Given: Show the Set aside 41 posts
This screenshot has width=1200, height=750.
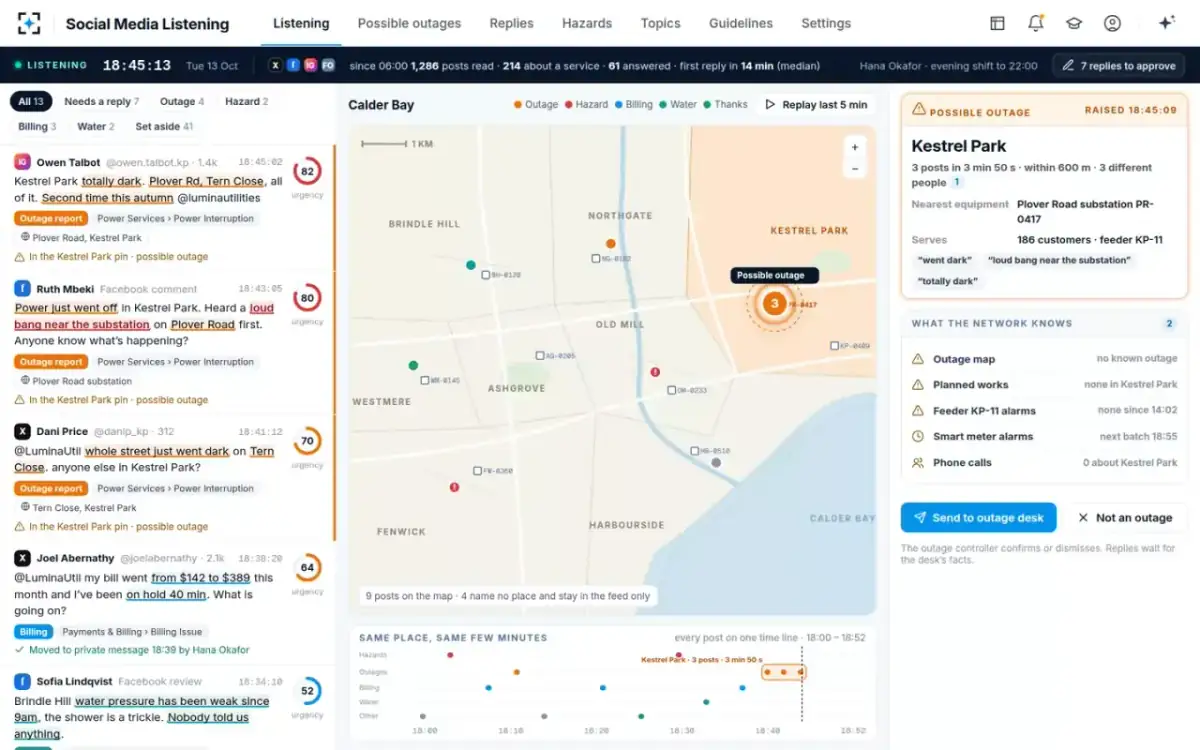Looking at the screenshot, I should pyautogui.click(x=164, y=127).
